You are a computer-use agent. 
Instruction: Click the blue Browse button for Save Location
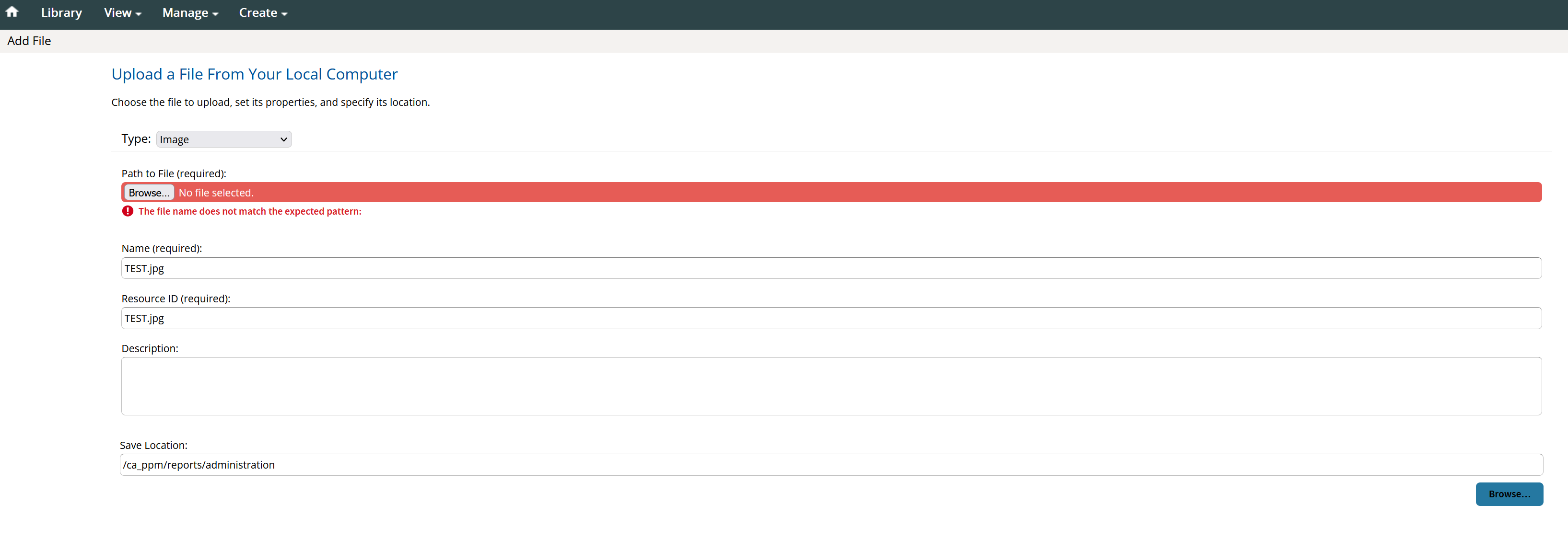pos(1509,494)
